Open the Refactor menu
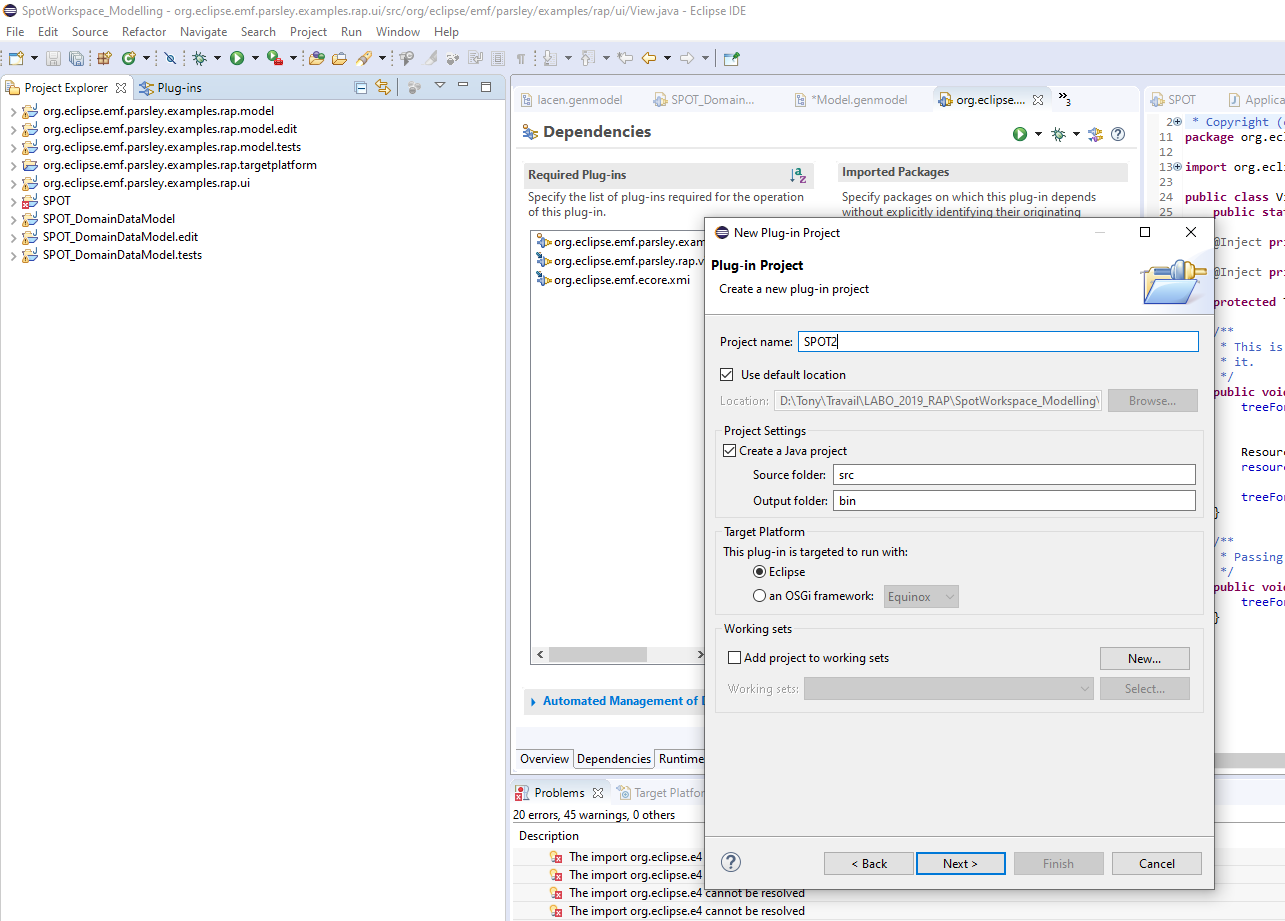The image size is (1285, 921). click(x=144, y=32)
